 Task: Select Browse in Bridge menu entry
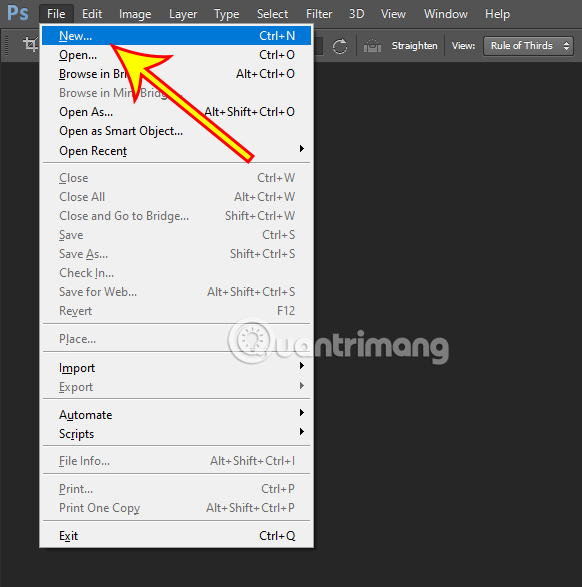click(x=176, y=74)
